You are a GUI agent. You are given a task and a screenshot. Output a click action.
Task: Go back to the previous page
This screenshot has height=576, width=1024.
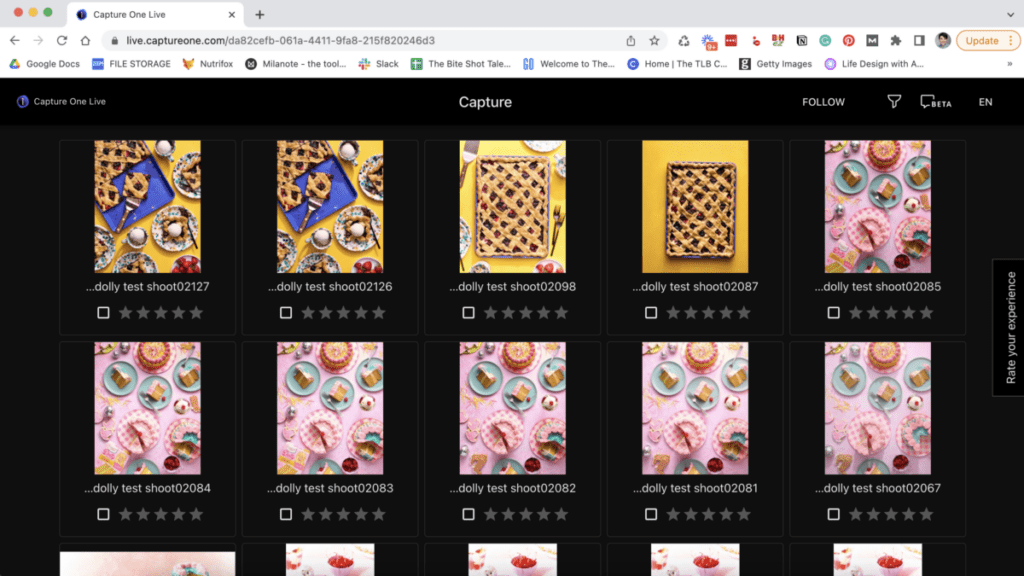tap(14, 40)
